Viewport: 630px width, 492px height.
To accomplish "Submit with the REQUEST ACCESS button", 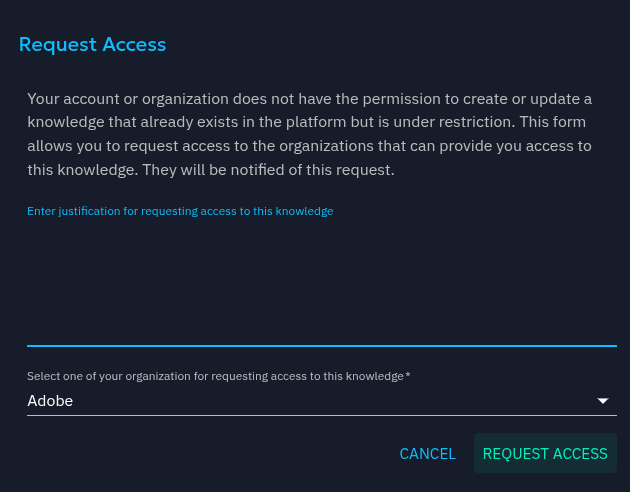I will click(x=545, y=454).
